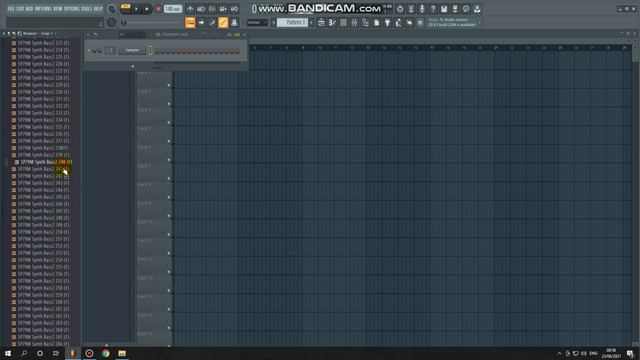Open the Channel rack filter dropdown

tap(132, 35)
